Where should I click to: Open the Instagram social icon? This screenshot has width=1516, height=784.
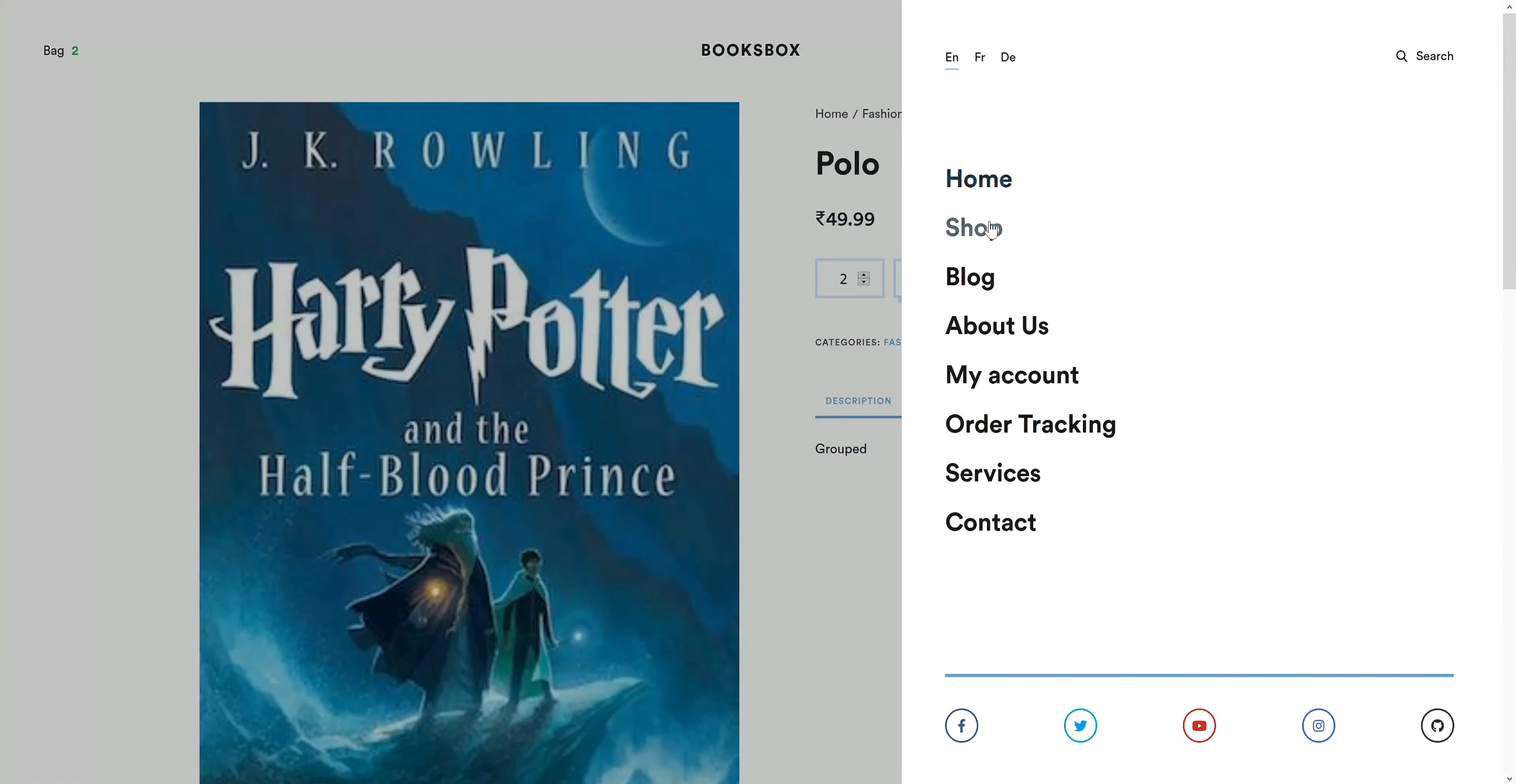[x=1318, y=725]
